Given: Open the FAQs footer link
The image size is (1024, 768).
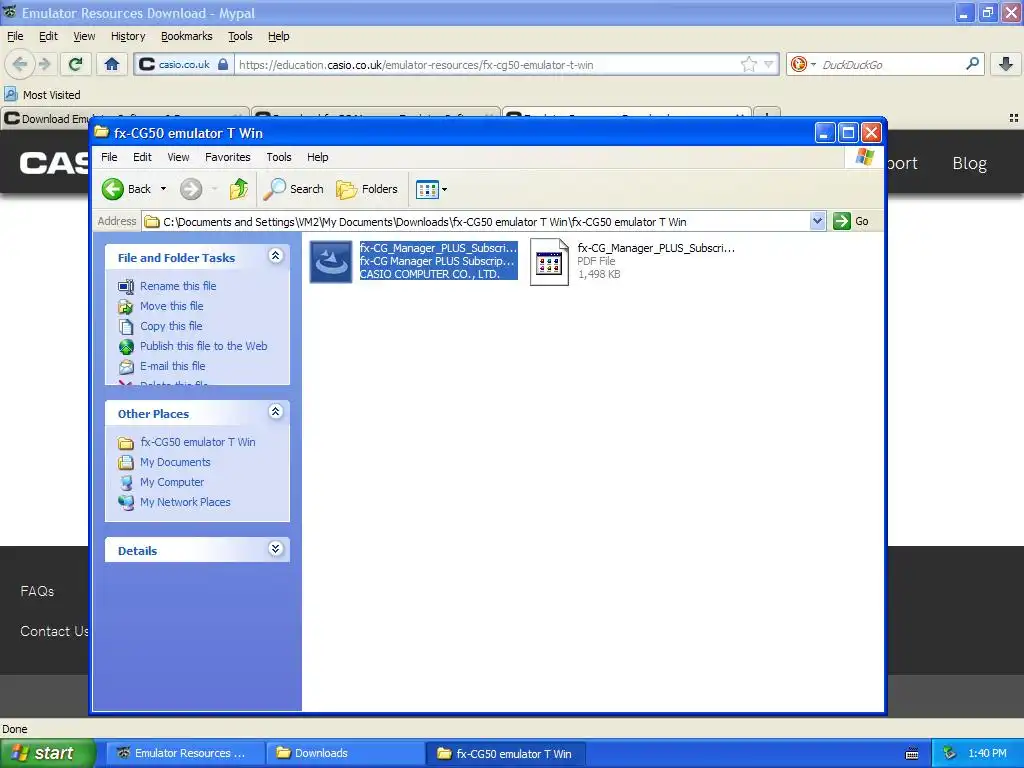Looking at the screenshot, I should point(37,591).
